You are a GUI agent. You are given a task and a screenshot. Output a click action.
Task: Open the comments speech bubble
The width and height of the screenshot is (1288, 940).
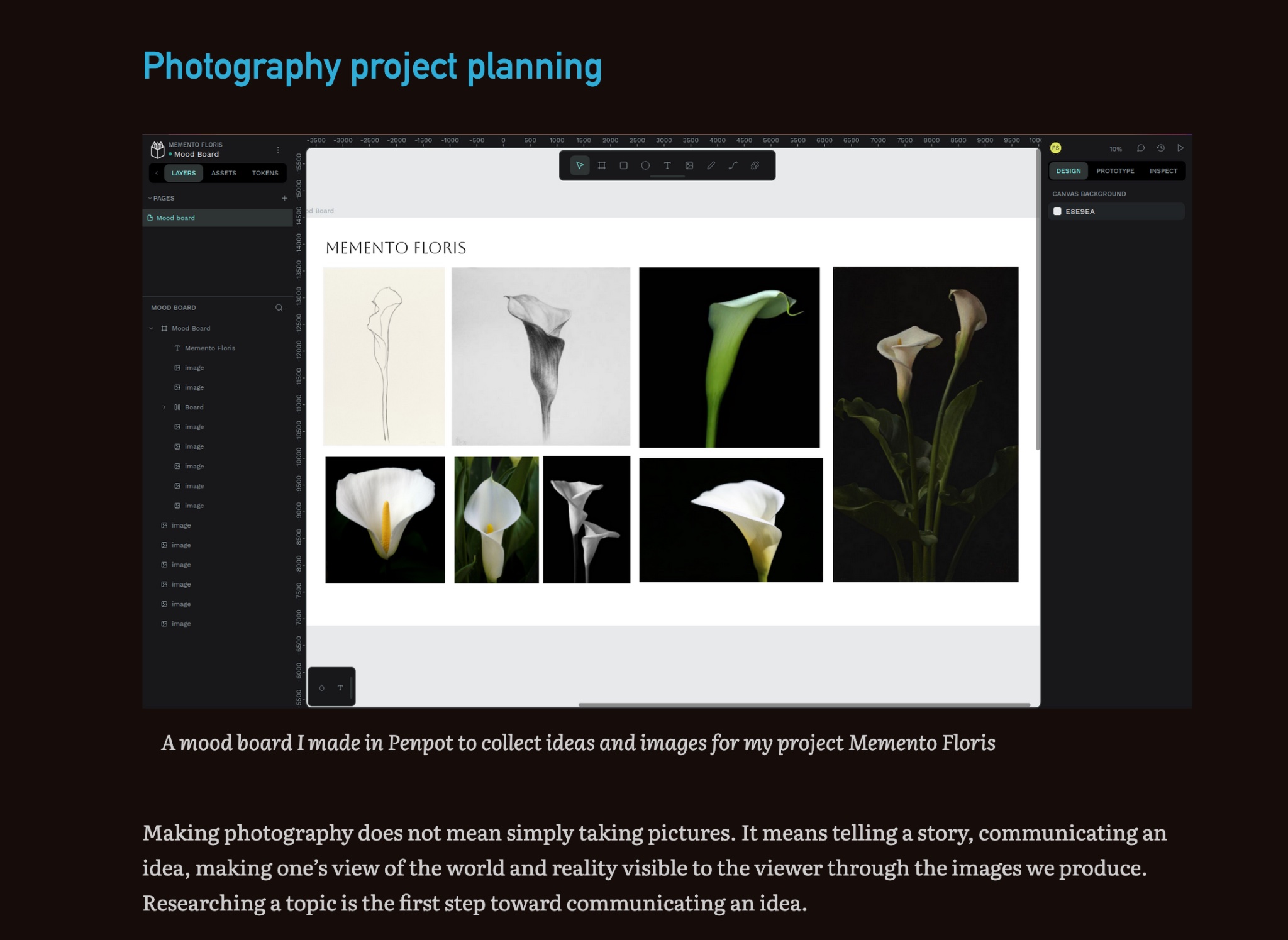[x=1140, y=148]
